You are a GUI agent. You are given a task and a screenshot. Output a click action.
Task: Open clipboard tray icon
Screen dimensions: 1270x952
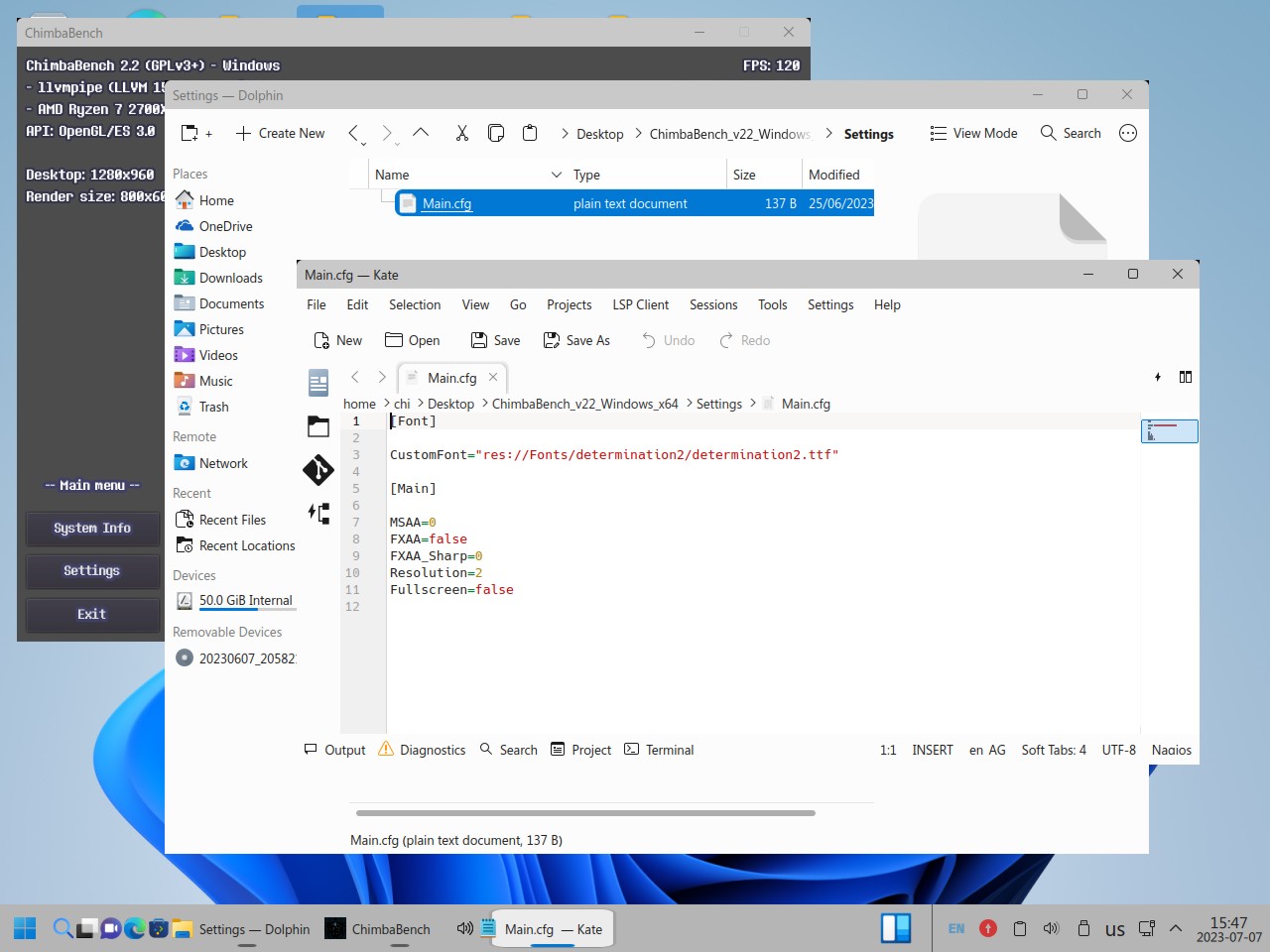(x=1020, y=928)
